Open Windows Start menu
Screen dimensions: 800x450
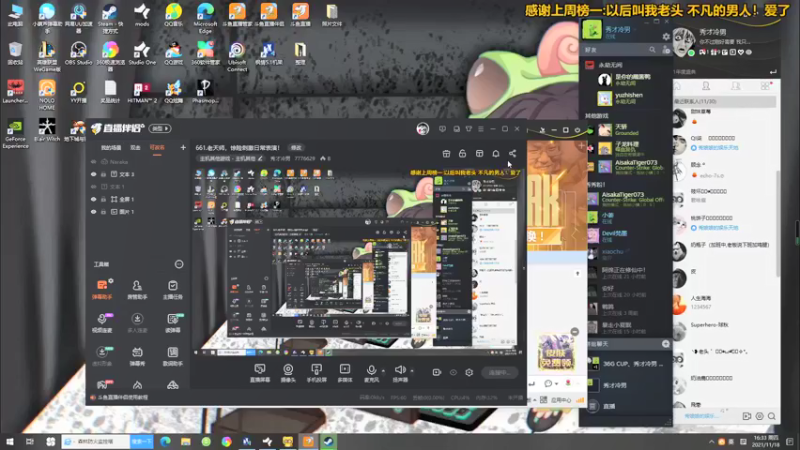10,441
